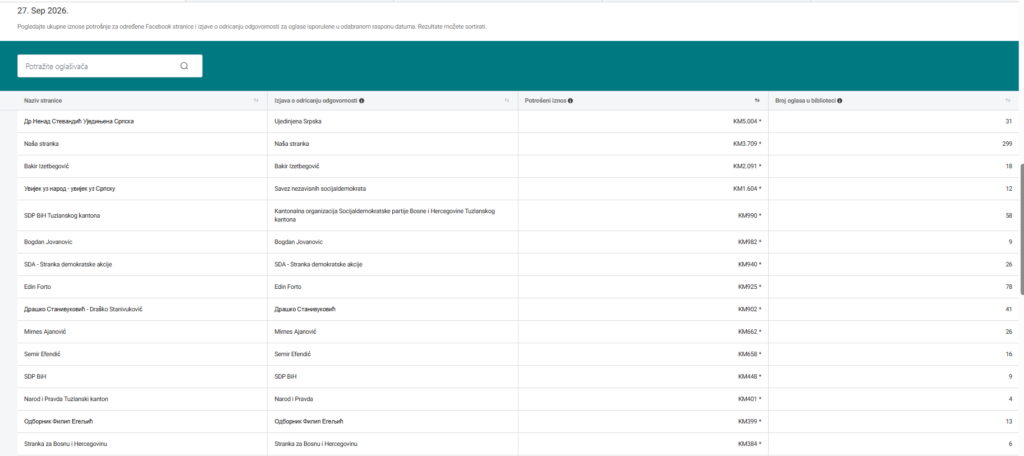Viewport: 1024px width, 456px height.
Task: Open Semir Efendić page name
Action: pyautogui.click(x=42, y=354)
